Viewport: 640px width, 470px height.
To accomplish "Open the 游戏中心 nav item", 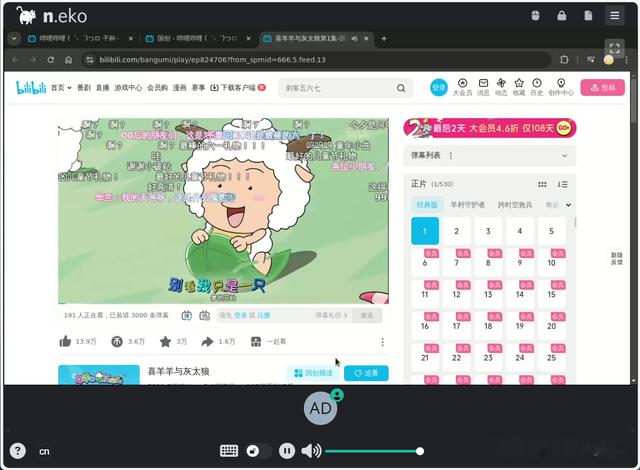I will pos(128,87).
